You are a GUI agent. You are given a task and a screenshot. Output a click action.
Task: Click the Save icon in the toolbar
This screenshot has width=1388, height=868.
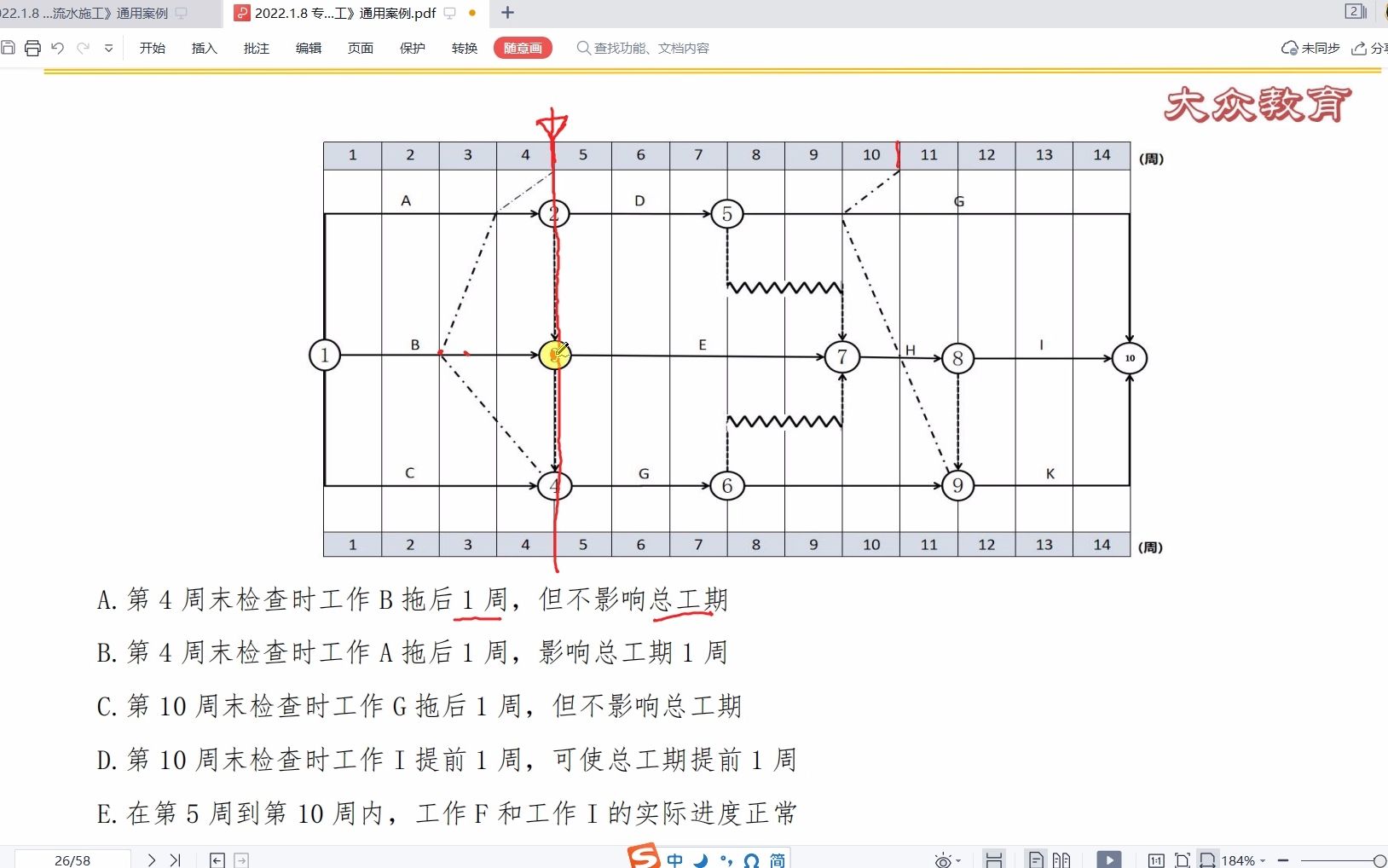pos(7,48)
